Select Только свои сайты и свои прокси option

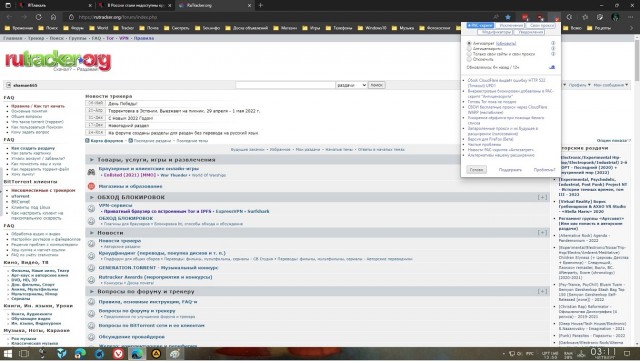click(x=469, y=53)
